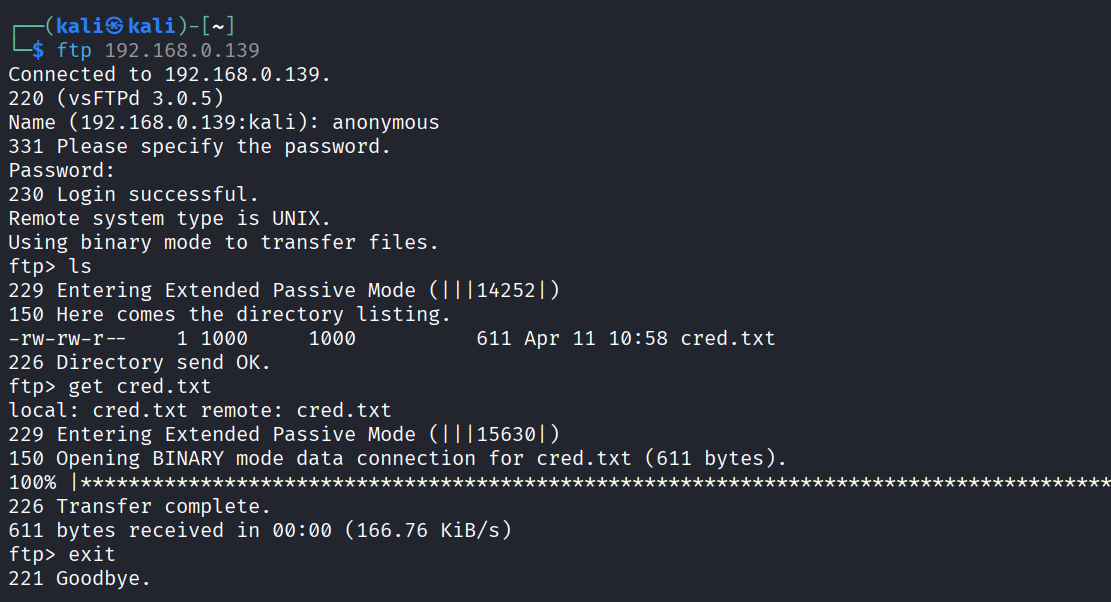Click the tilde directory in prompt brackets

(x=218, y=26)
